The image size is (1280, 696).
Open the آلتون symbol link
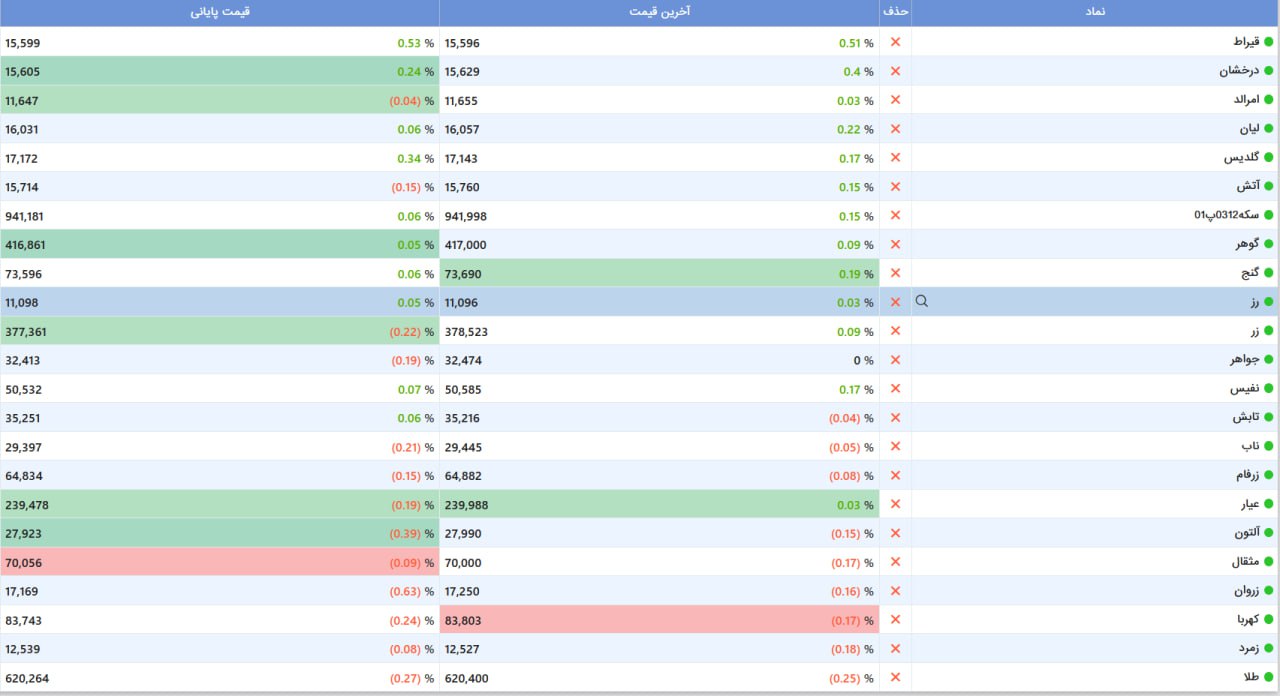point(1246,534)
